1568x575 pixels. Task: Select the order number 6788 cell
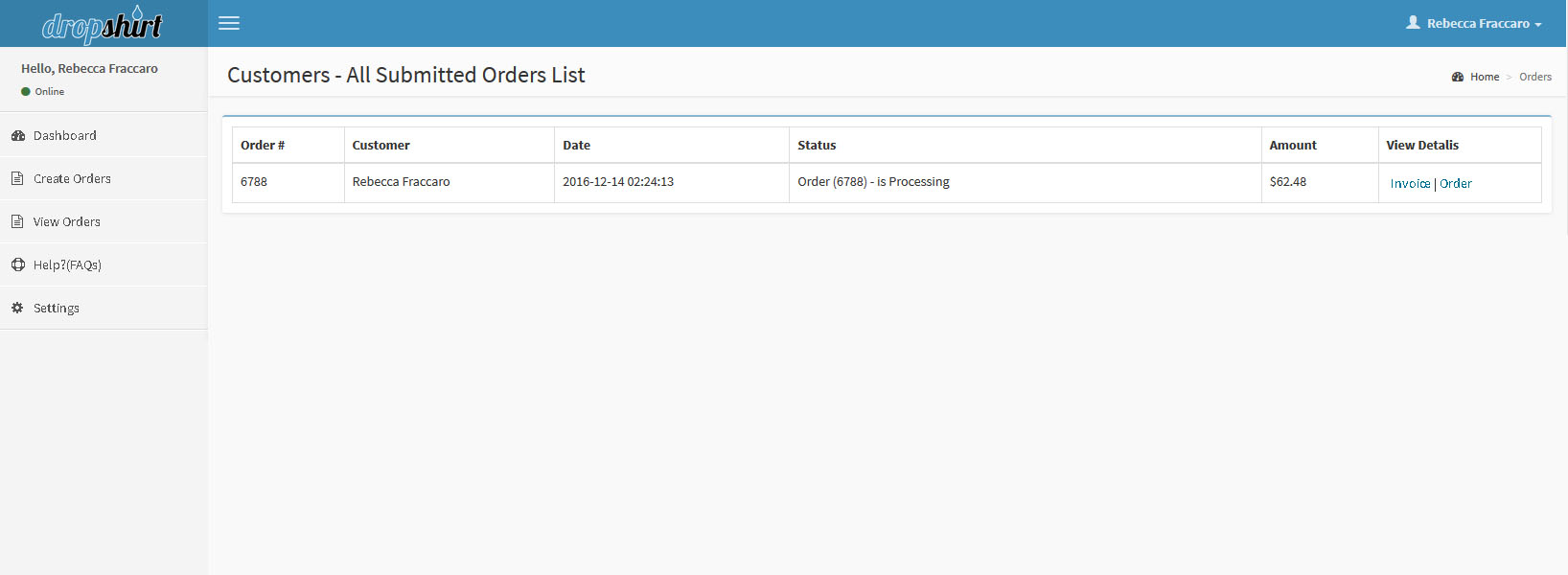(x=288, y=182)
